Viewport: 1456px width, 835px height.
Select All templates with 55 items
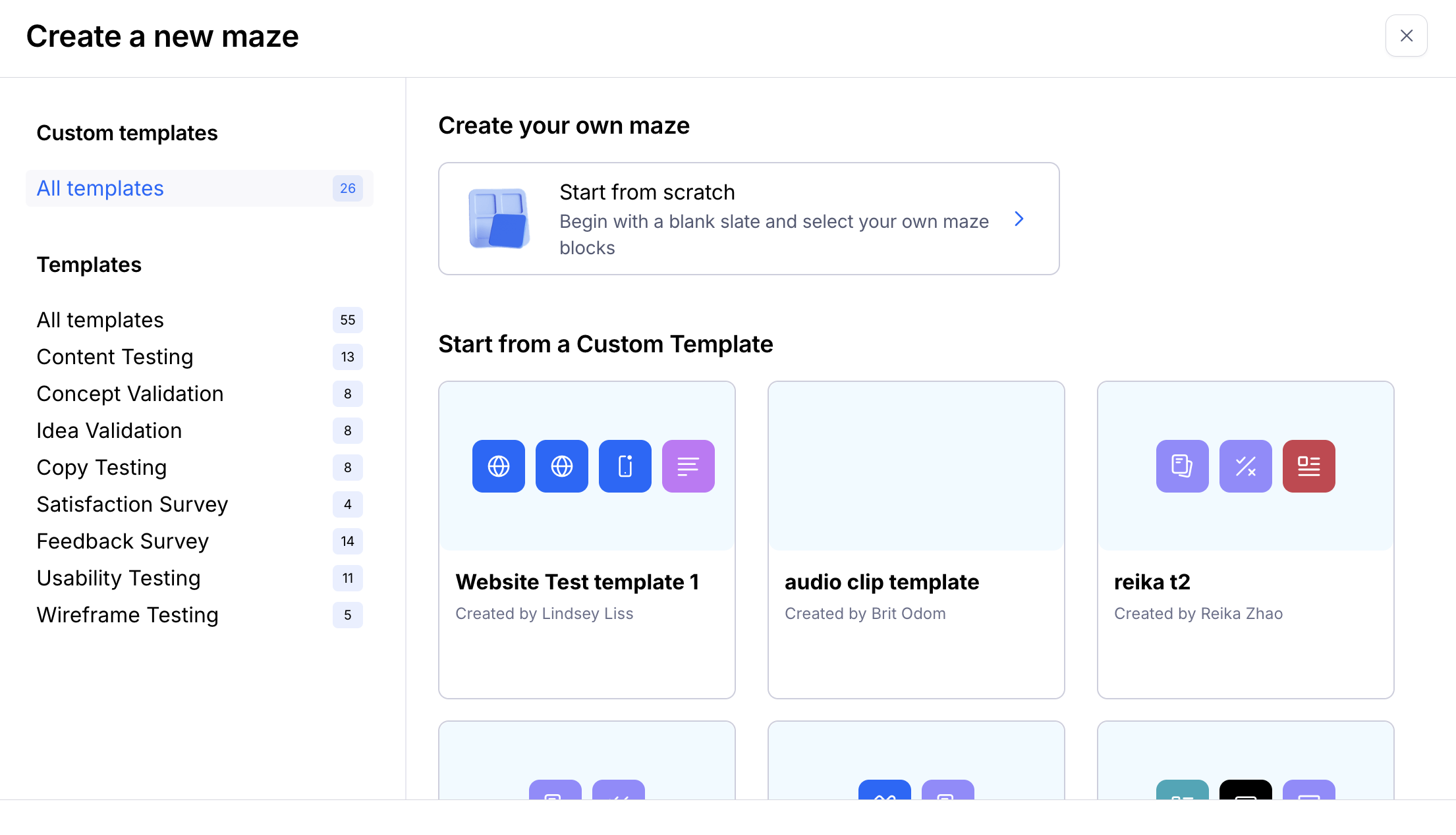[x=100, y=320]
